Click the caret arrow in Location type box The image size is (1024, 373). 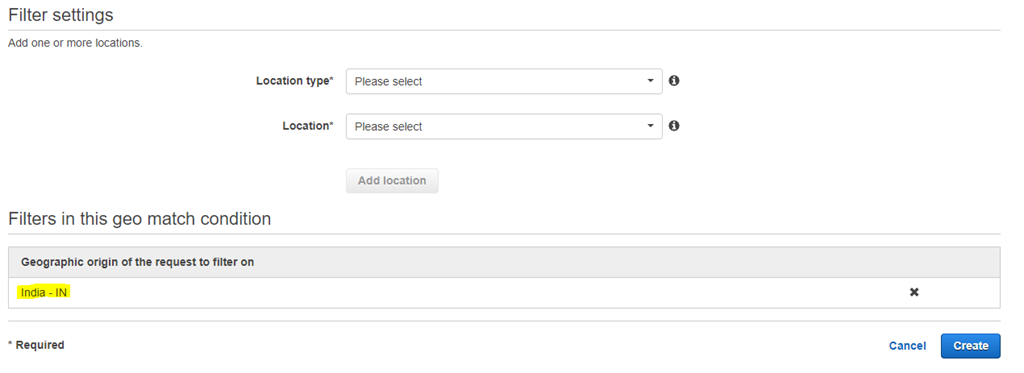pos(650,81)
